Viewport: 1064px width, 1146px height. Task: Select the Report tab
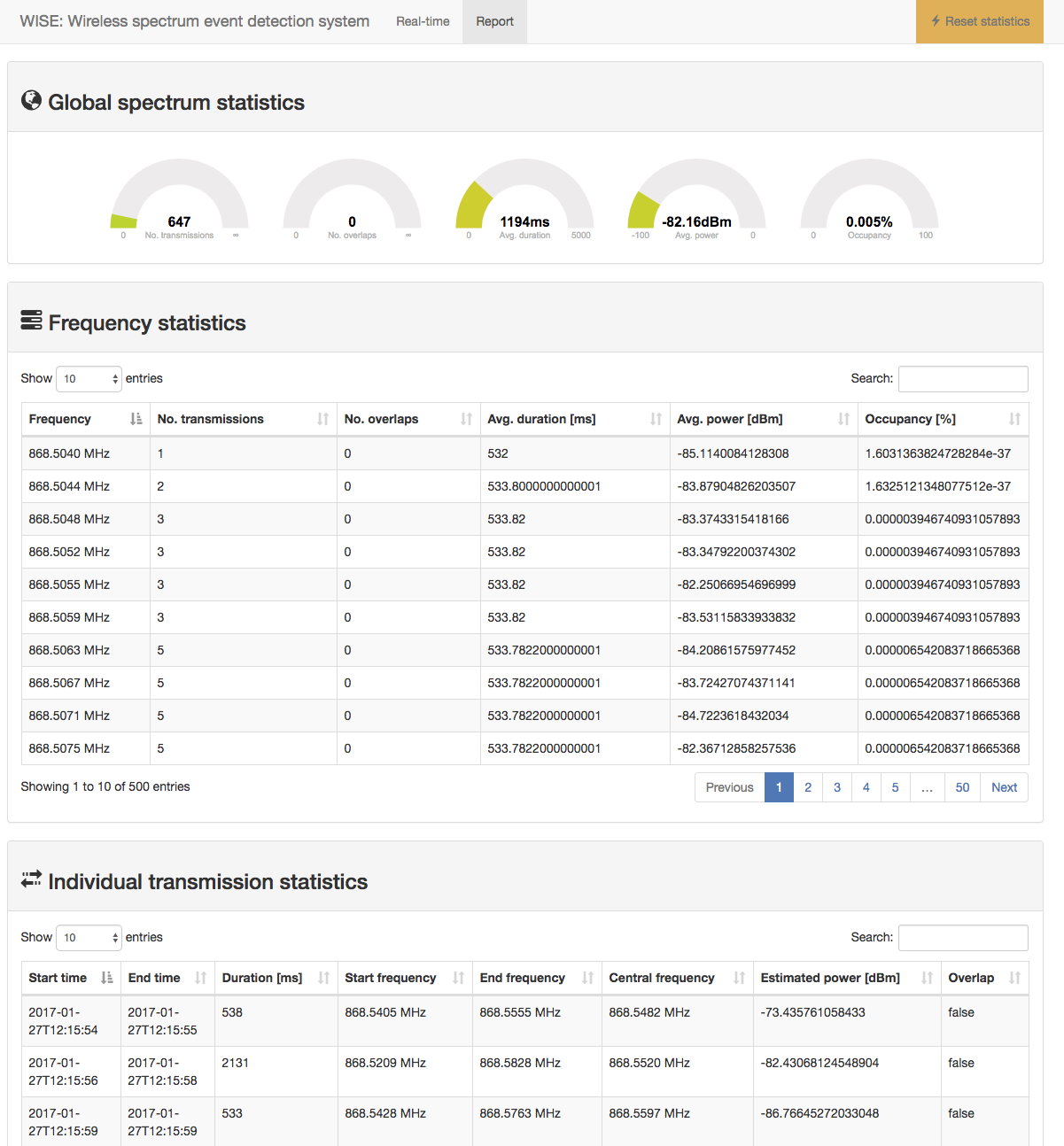coord(494,21)
